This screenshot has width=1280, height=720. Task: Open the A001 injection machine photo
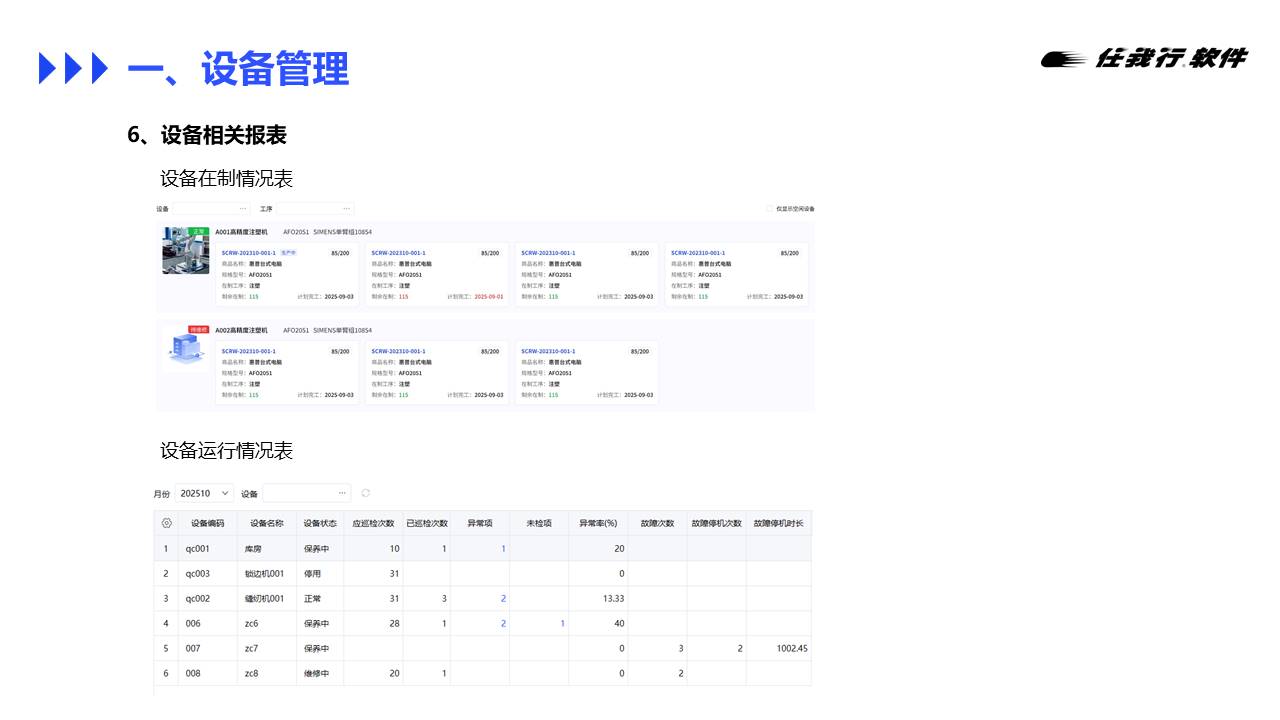tap(186, 251)
